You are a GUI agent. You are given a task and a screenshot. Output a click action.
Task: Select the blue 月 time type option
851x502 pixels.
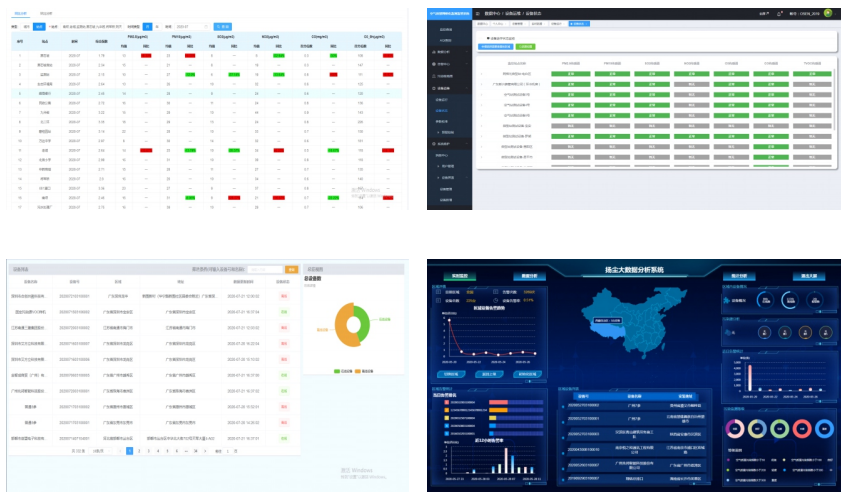(x=147, y=26)
